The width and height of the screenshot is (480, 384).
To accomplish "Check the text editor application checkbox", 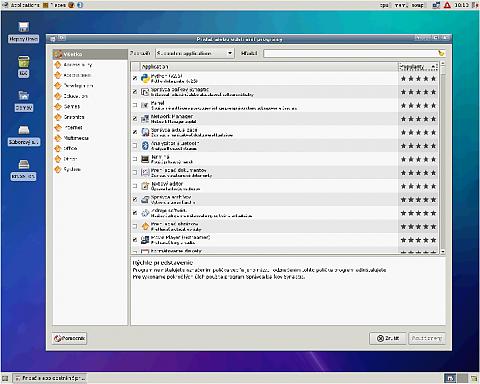I will click(x=135, y=186).
